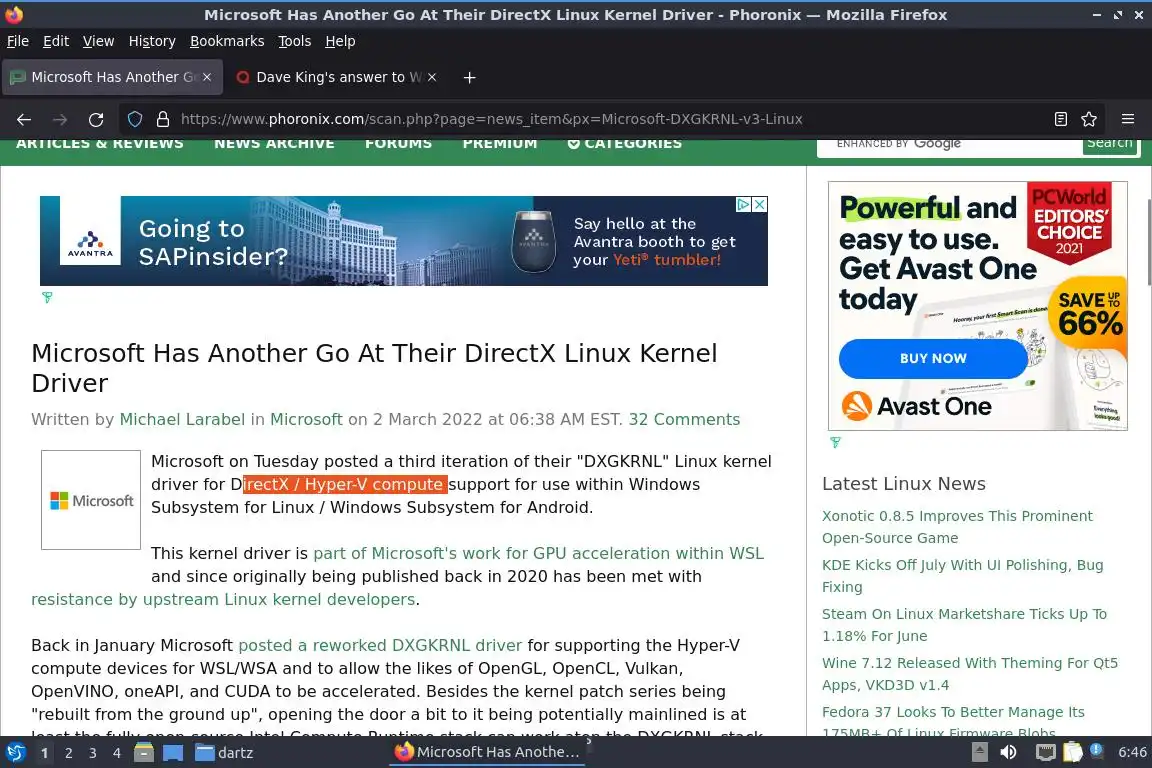Click Buy Now in Avast ad
This screenshot has height=768, width=1152.
(933, 359)
